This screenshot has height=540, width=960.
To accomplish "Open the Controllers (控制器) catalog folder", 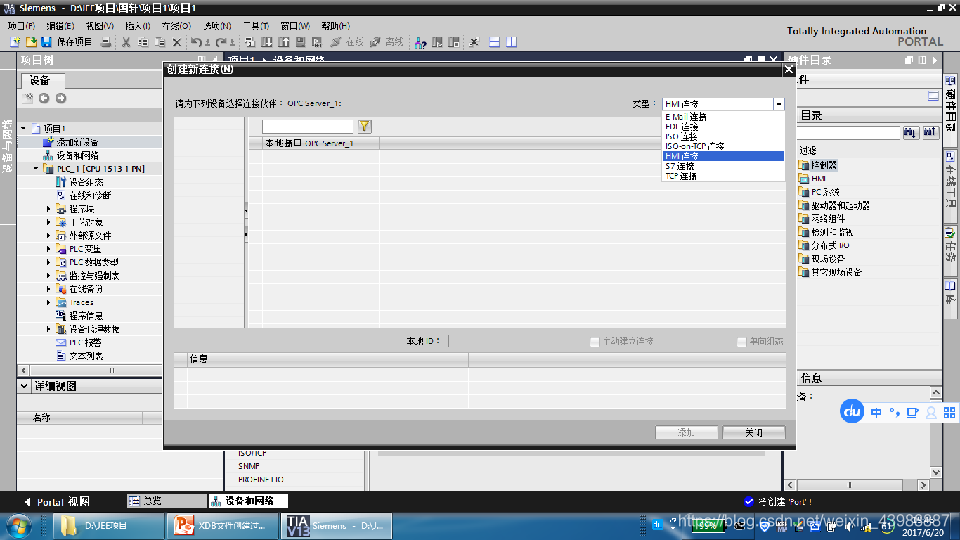I will point(817,165).
